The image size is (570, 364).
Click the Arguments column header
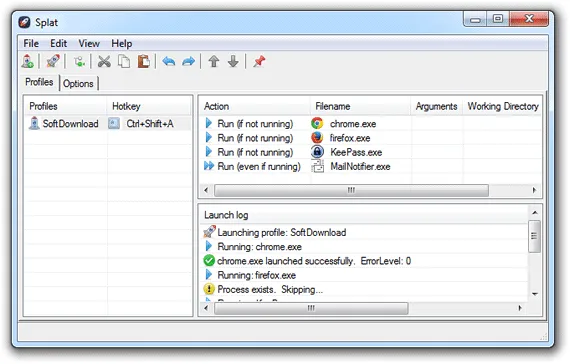click(x=437, y=106)
